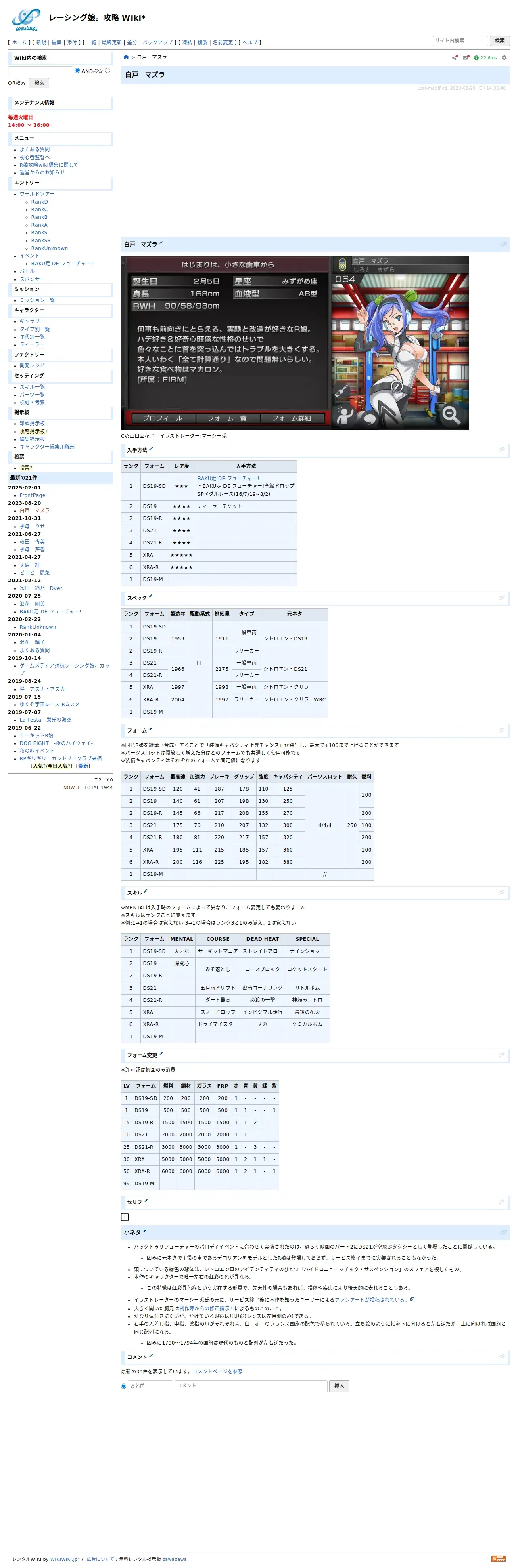Screen dimensions: 518x1568
Task: Focus the コメント input field
Action: 251,1386
